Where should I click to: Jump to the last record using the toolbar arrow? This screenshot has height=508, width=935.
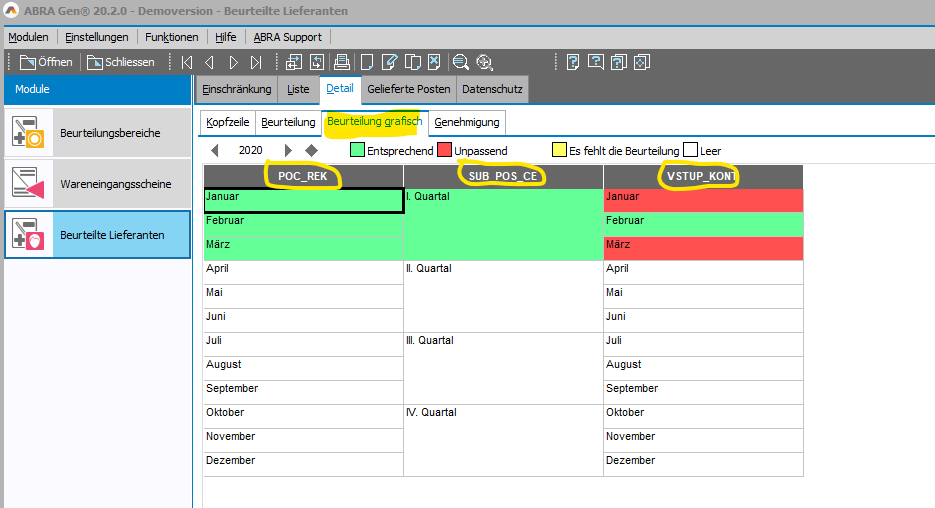pos(256,62)
